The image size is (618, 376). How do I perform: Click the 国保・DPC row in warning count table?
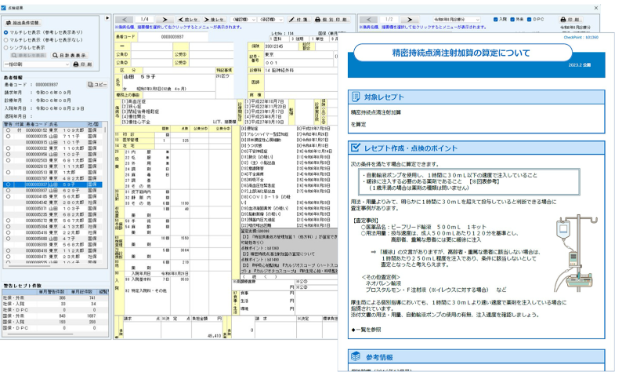(x=55, y=328)
